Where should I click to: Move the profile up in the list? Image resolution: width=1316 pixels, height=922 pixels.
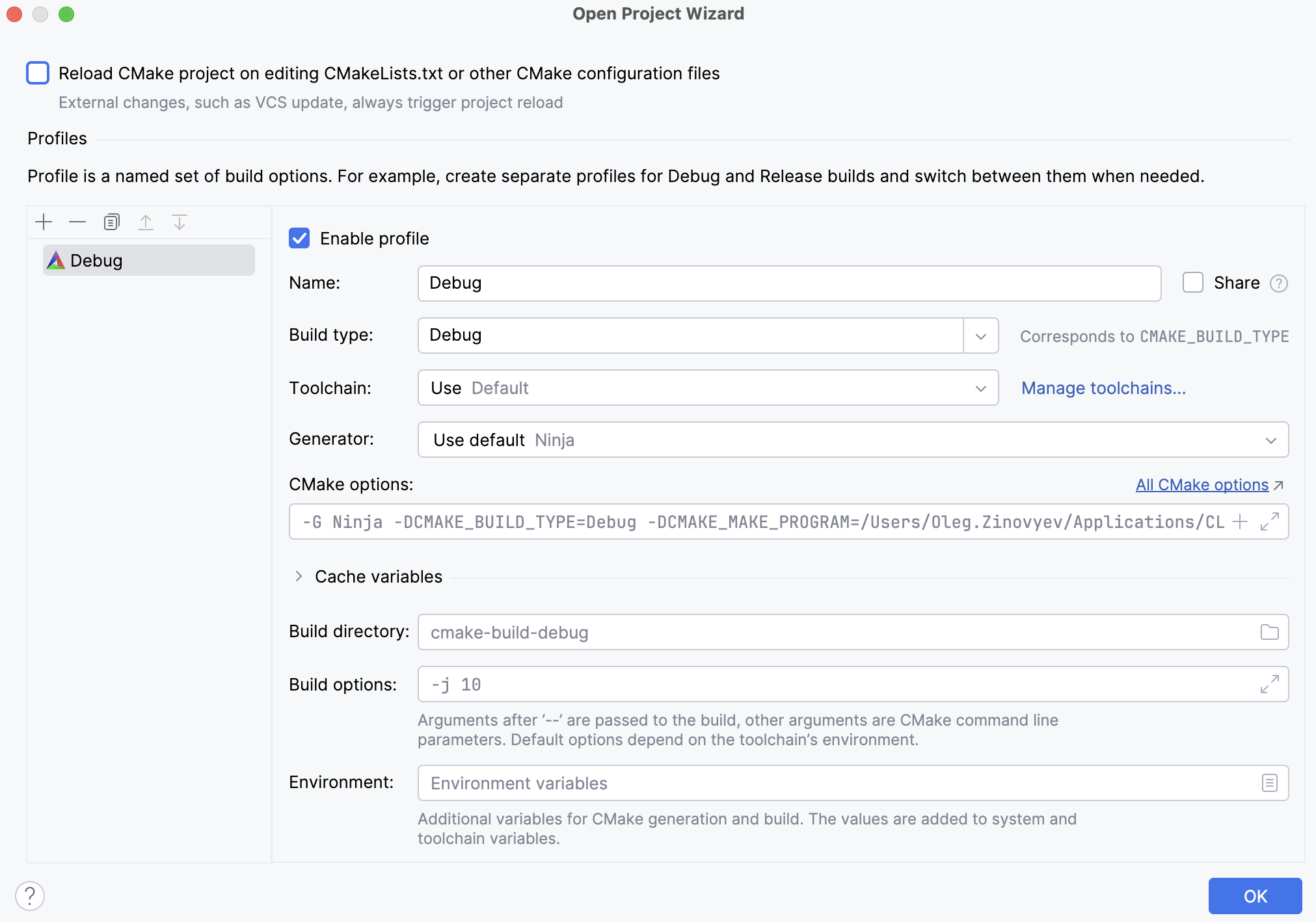tap(146, 222)
